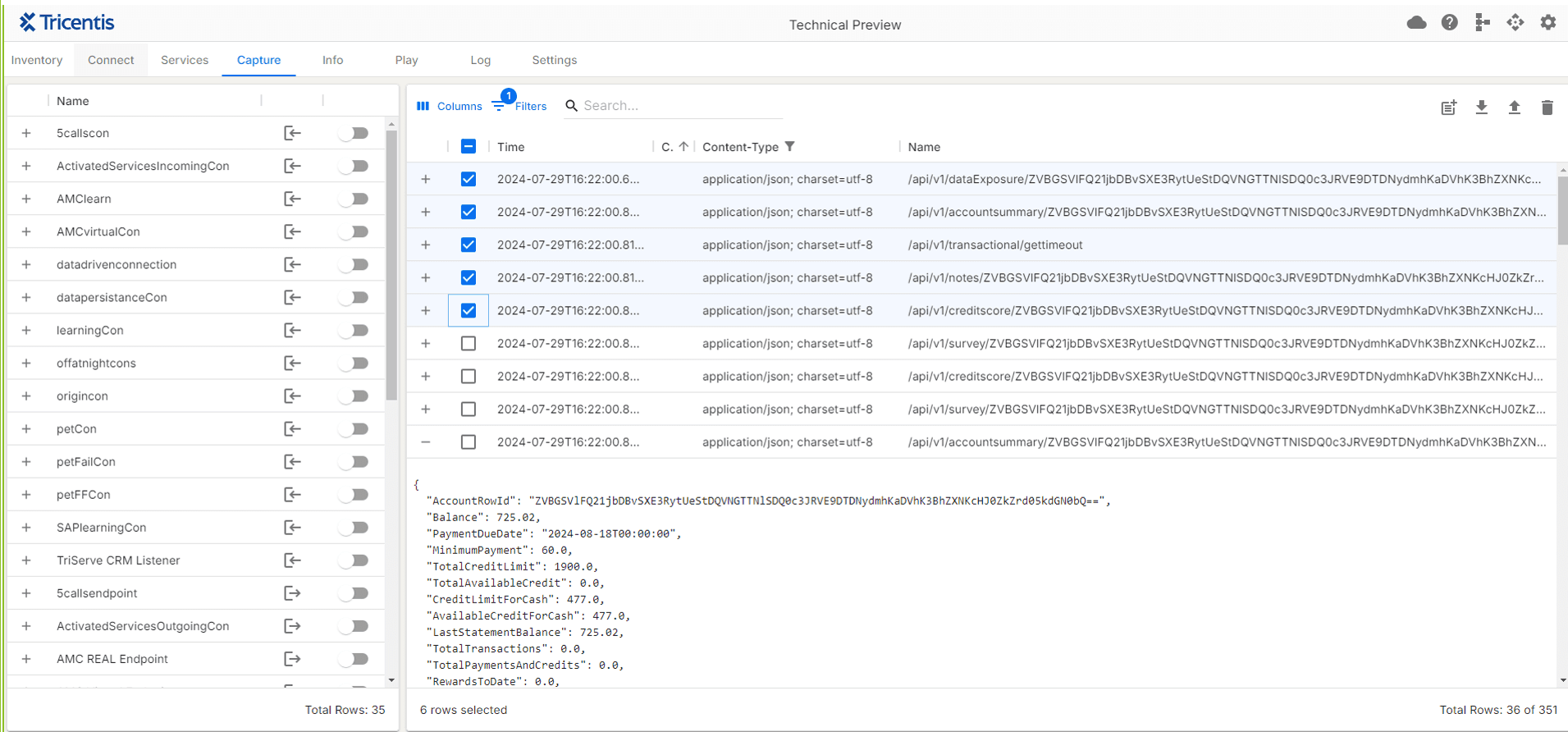This screenshot has height=732, width=1568.
Task: Click the incoming icon for petCon
Action: [292, 429]
